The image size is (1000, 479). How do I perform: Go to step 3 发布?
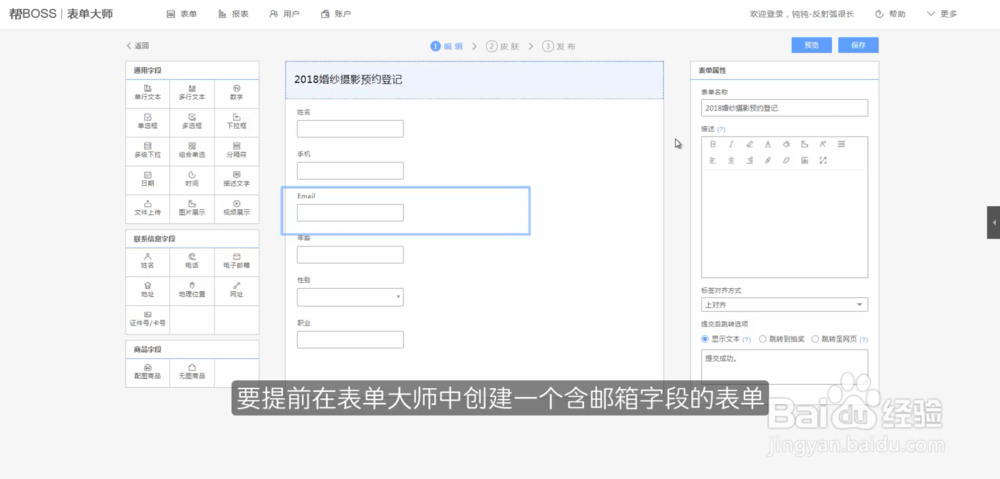(x=559, y=46)
